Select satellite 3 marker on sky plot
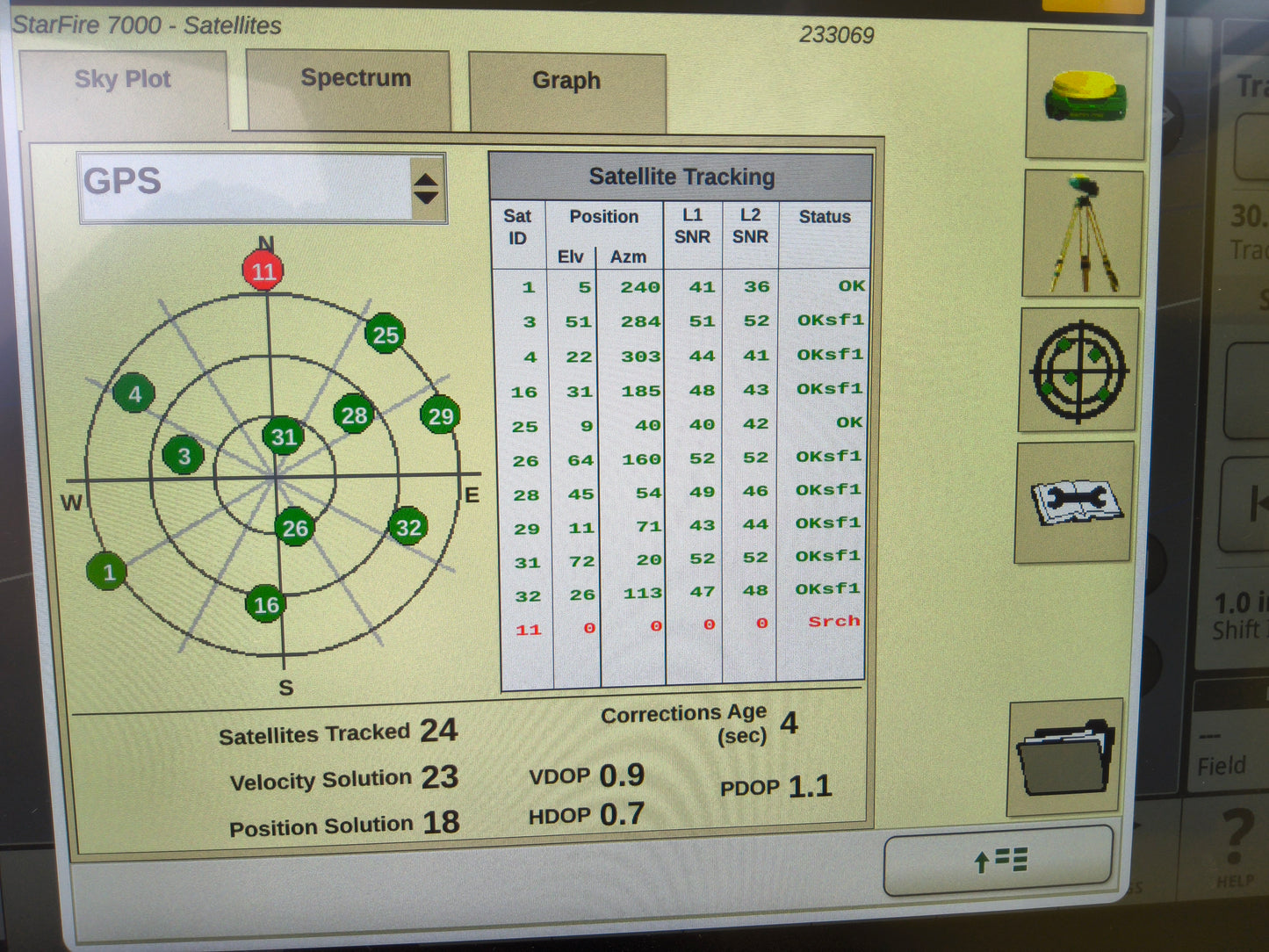 coord(184,455)
